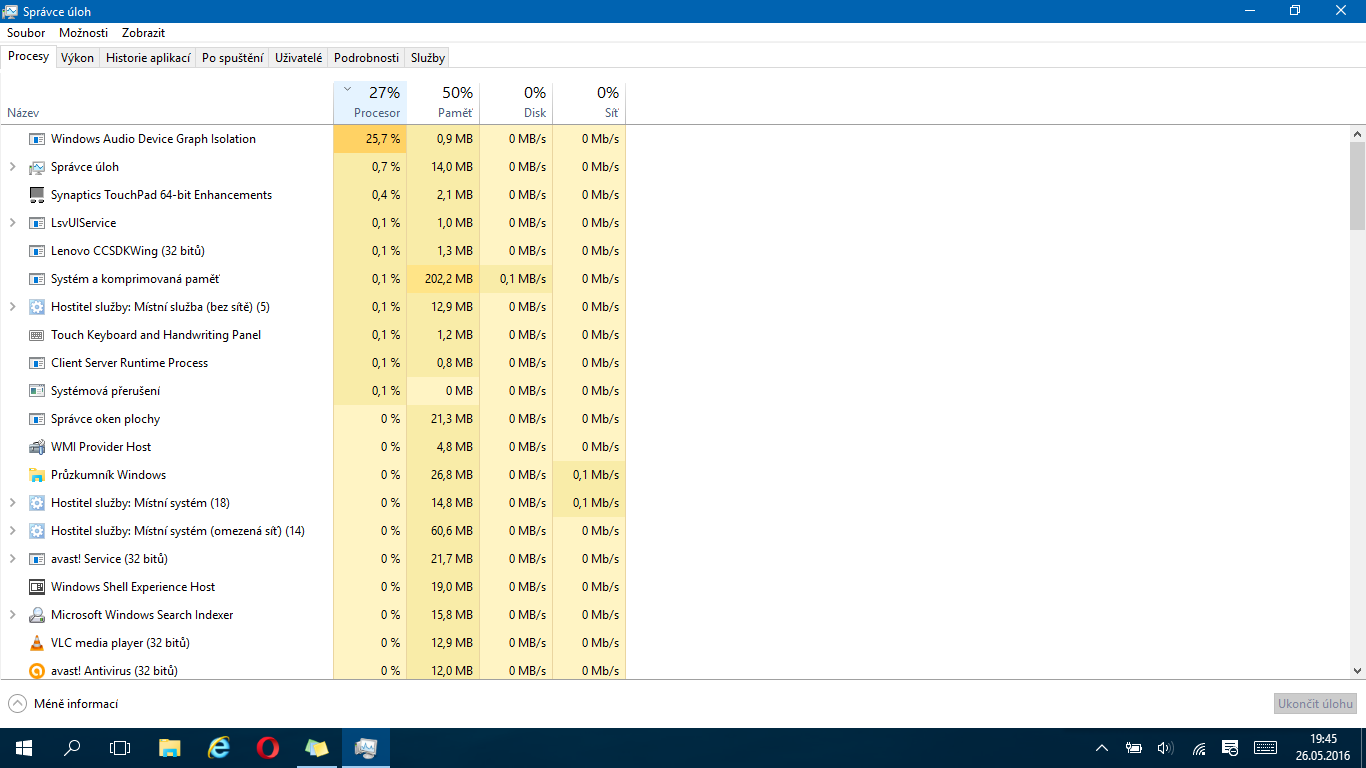The width and height of the screenshot is (1366, 768).
Task: Launch Internet Explorer from the taskbar
Action: (219, 748)
